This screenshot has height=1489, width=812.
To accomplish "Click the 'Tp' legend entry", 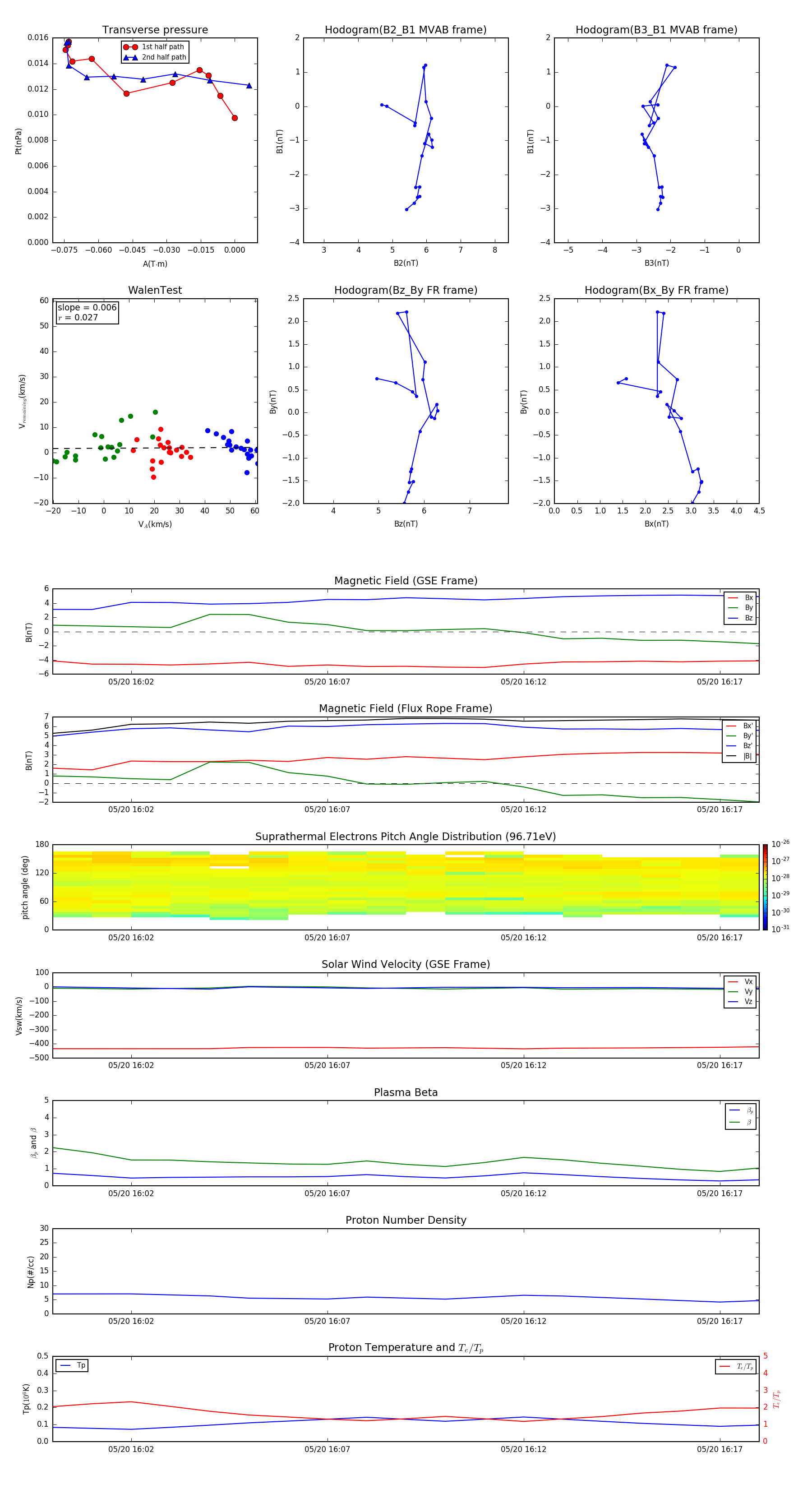I will pos(72,1365).
